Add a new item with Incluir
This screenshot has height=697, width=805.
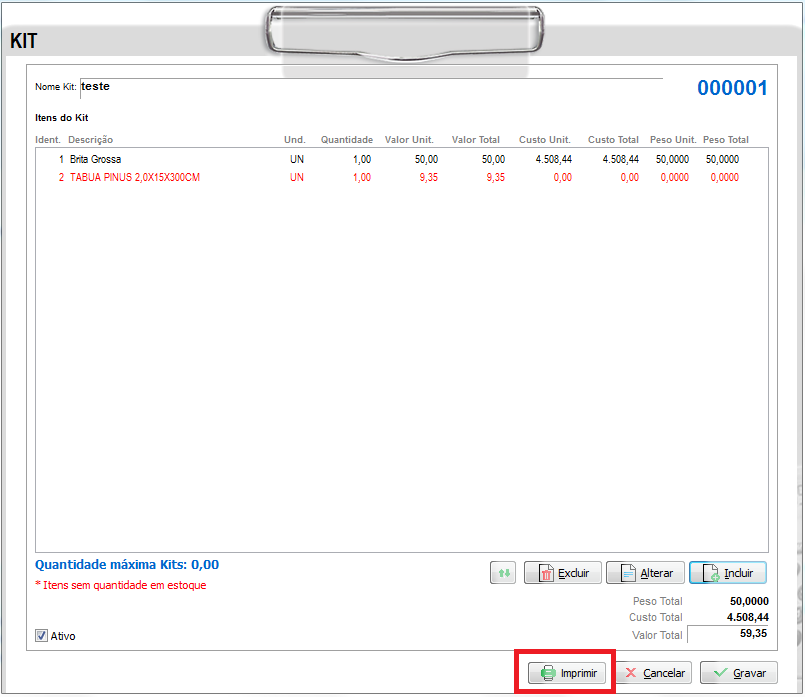pos(727,573)
